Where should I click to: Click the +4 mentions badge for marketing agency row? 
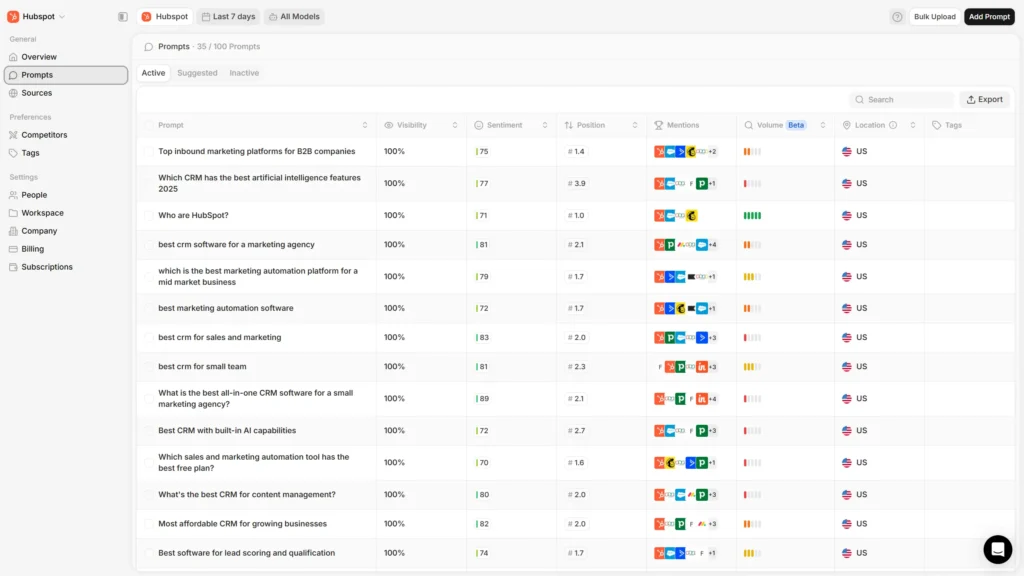tap(712, 245)
